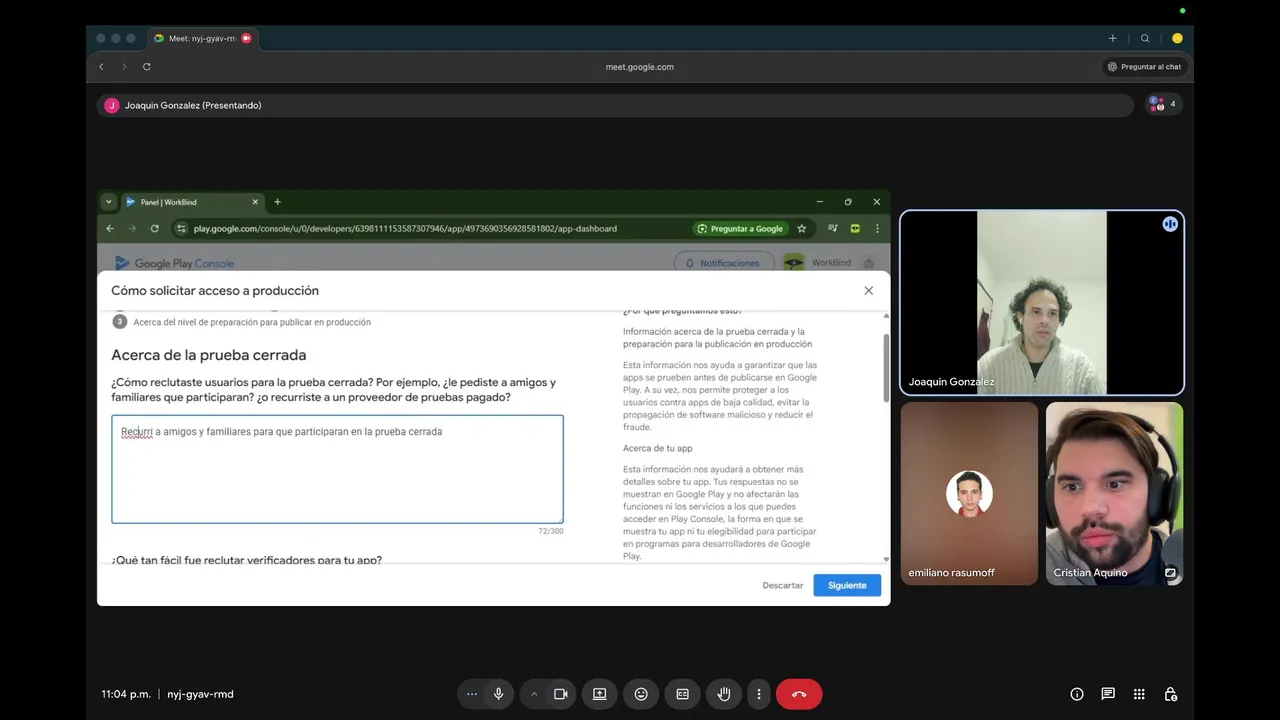Click Siguiente button in the dialog
The height and width of the screenshot is (720, 1280).
[x=847, y=585]
